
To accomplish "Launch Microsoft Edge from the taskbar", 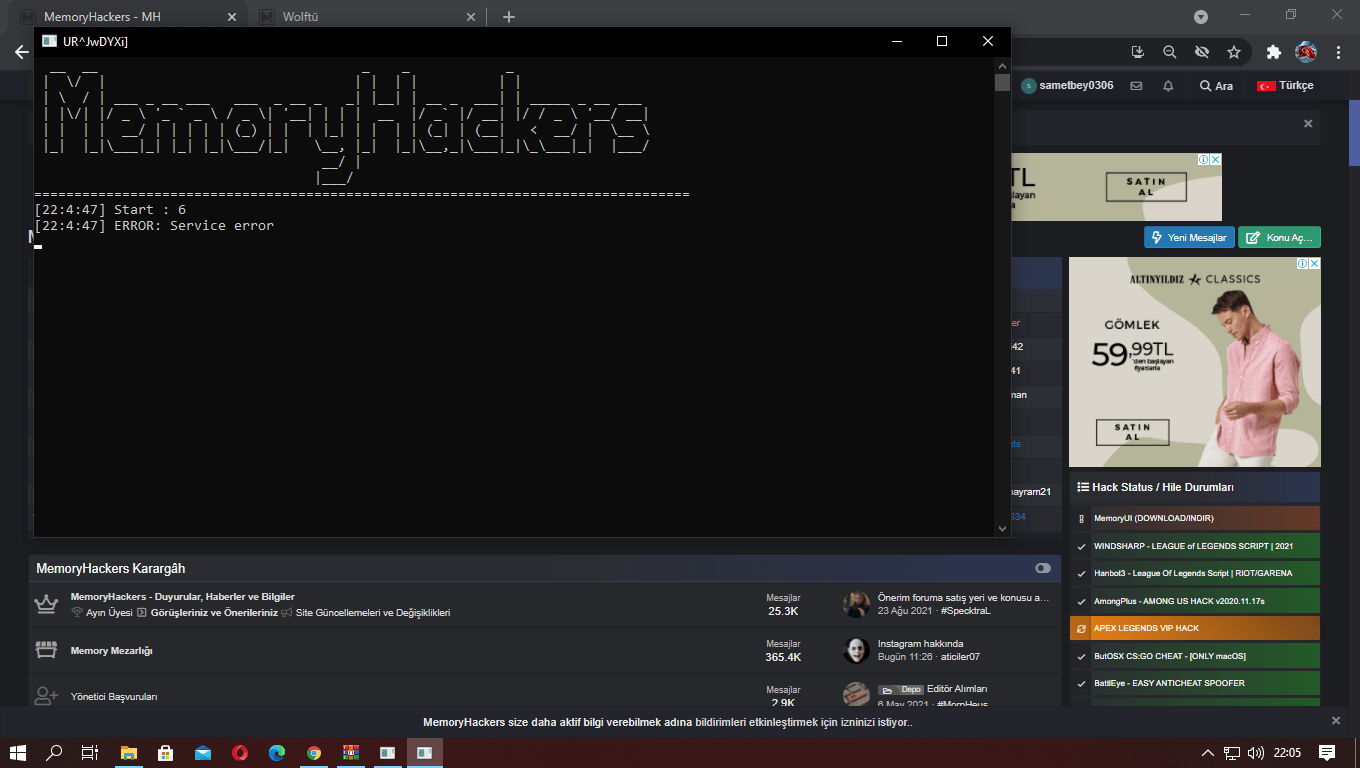I will pyautogui.click(x=277, y=752).
